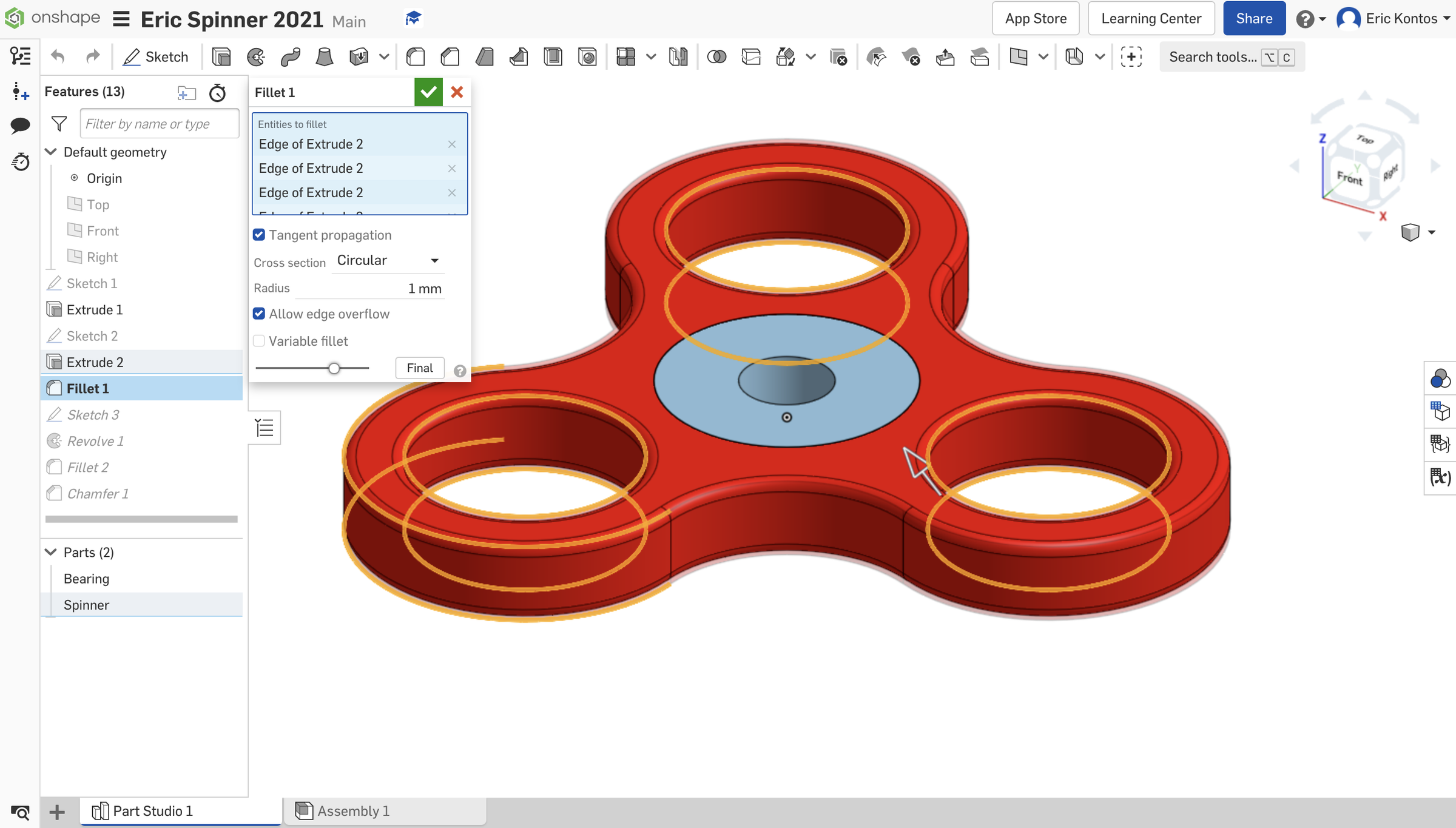1456x828 pixels.
Task: Select the Extrude tool
Action: (221, 56)
